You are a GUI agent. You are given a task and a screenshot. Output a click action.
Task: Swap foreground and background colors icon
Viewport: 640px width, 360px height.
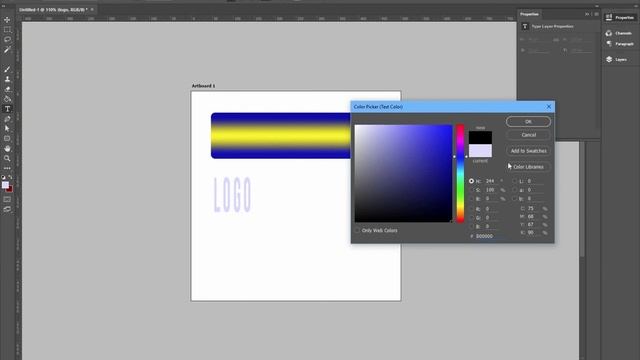click(x=11, y=177)
